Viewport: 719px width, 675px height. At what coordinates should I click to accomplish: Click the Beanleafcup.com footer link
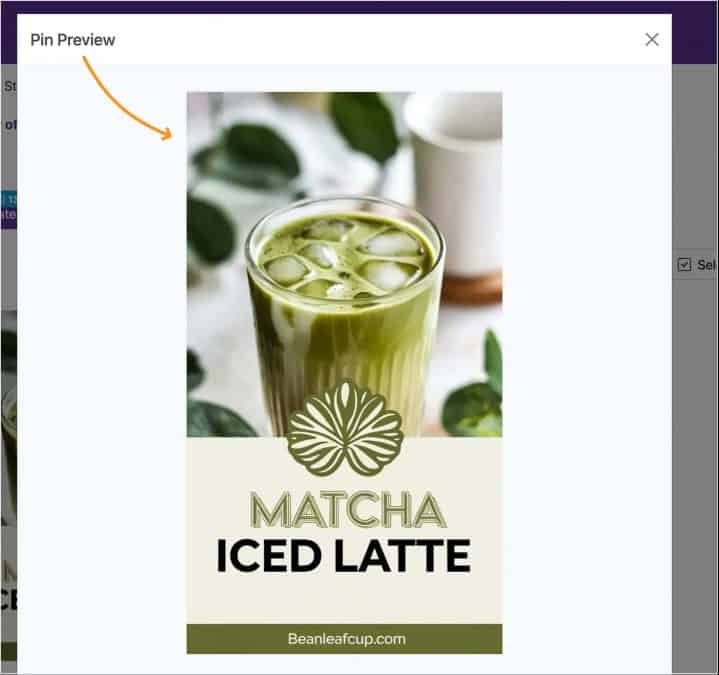coord(346,639)
